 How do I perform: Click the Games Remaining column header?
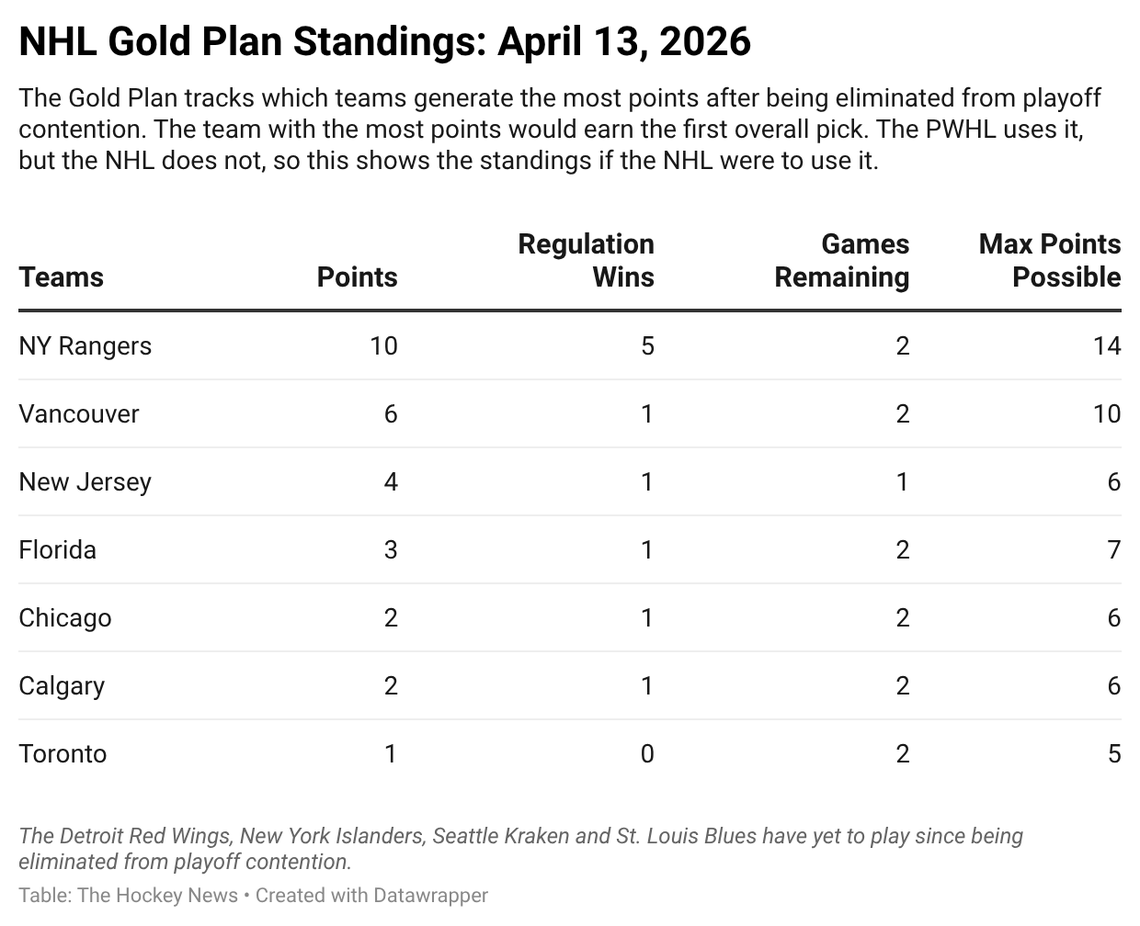pos(842,261)
